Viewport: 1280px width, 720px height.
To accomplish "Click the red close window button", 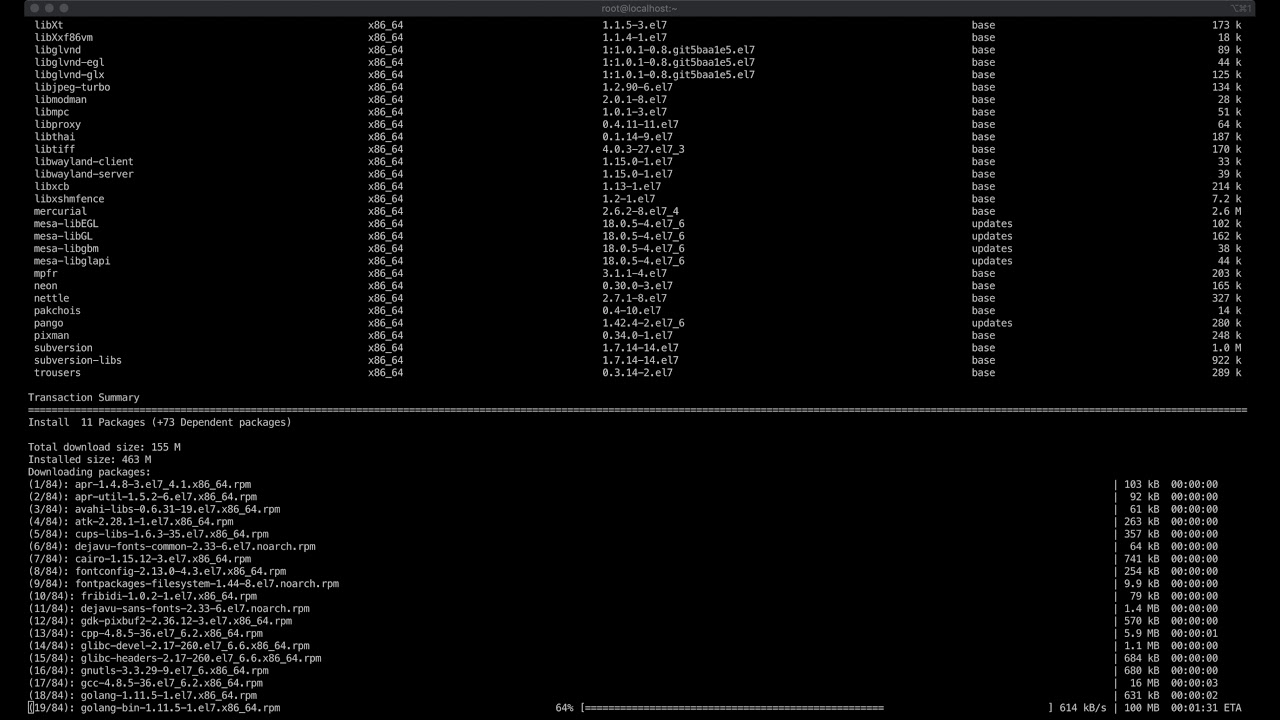I will click(35, 8).
